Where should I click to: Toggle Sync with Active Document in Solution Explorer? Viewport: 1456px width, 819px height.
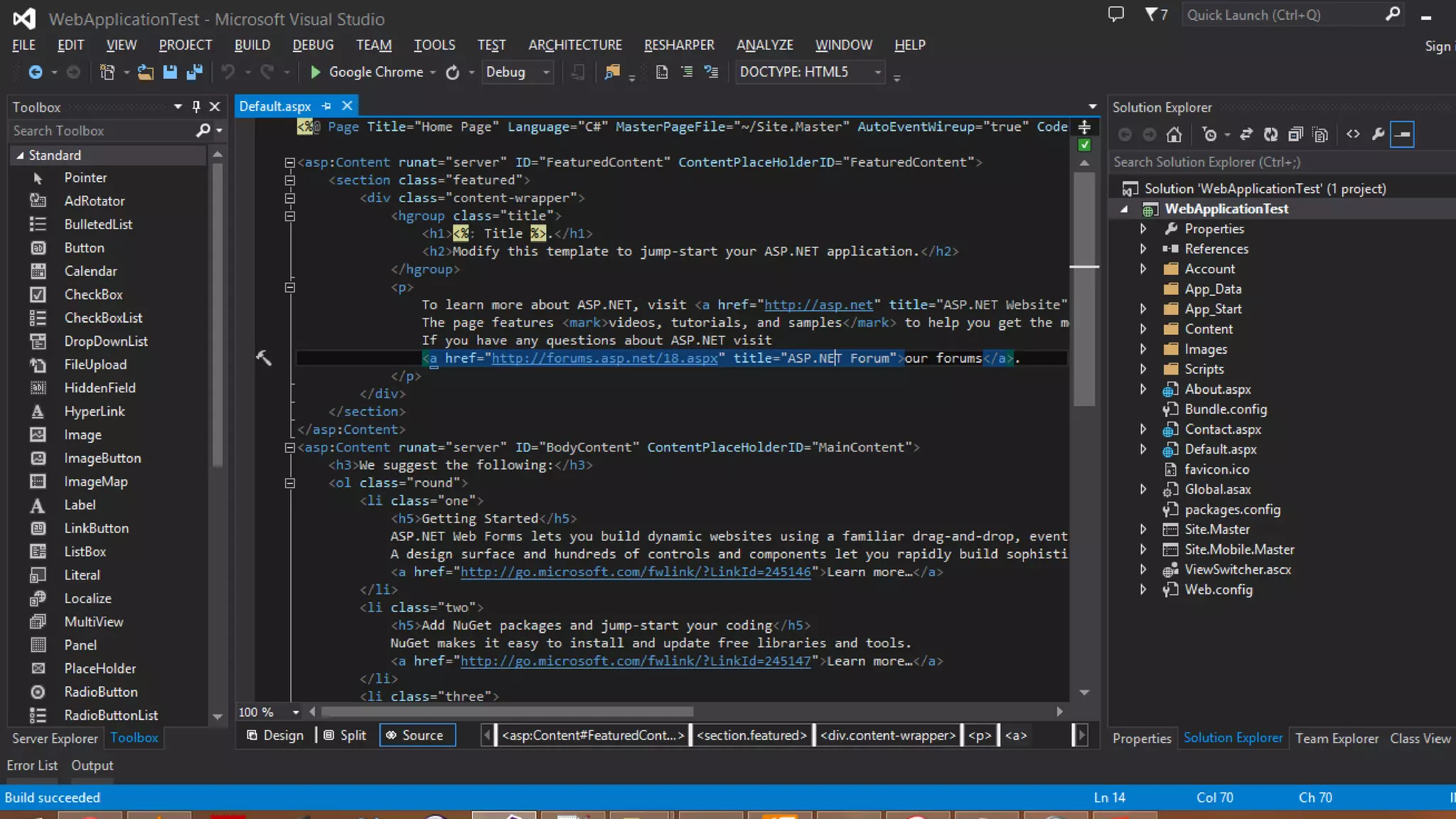1246,134
